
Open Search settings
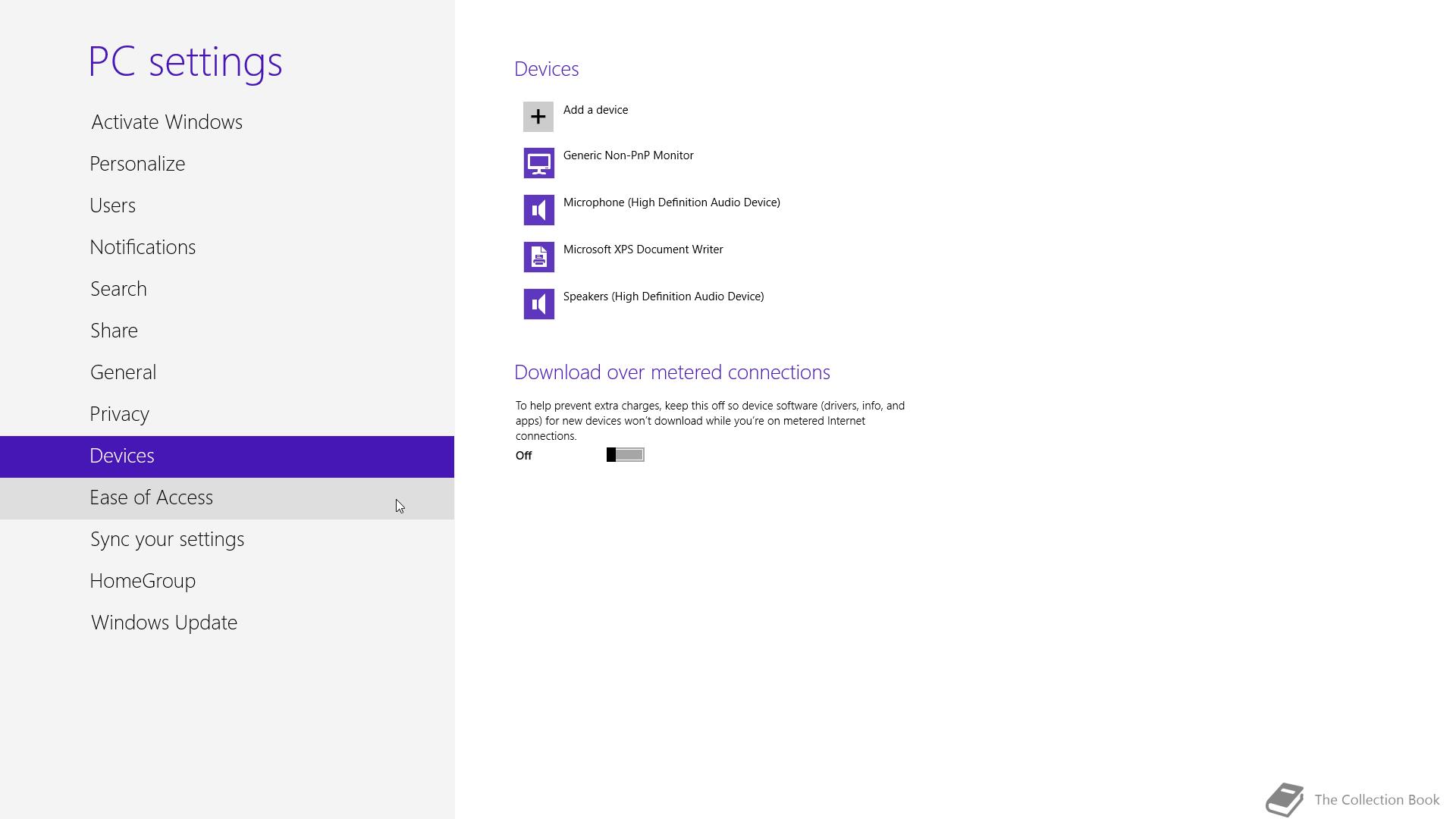pyautogui.click(x=227, y=289)
